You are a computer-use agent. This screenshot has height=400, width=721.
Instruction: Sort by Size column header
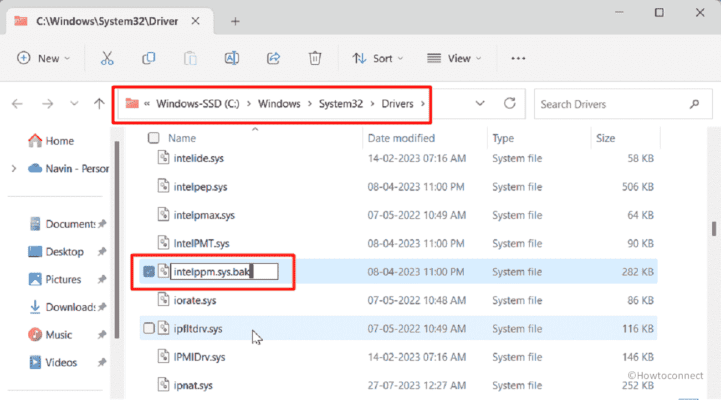(605, 138)
